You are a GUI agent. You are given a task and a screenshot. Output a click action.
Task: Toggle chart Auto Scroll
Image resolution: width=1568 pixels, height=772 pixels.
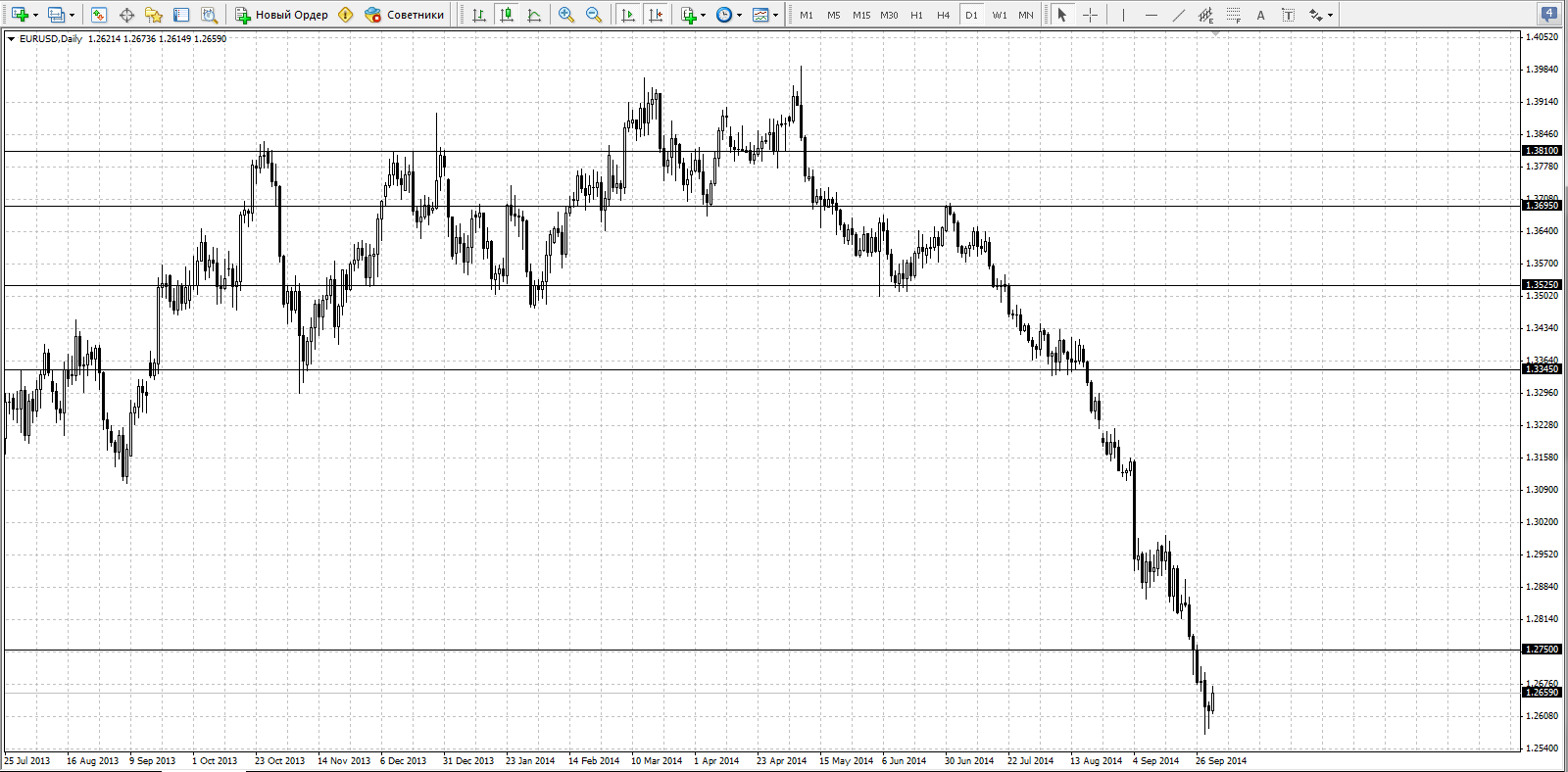628,15
